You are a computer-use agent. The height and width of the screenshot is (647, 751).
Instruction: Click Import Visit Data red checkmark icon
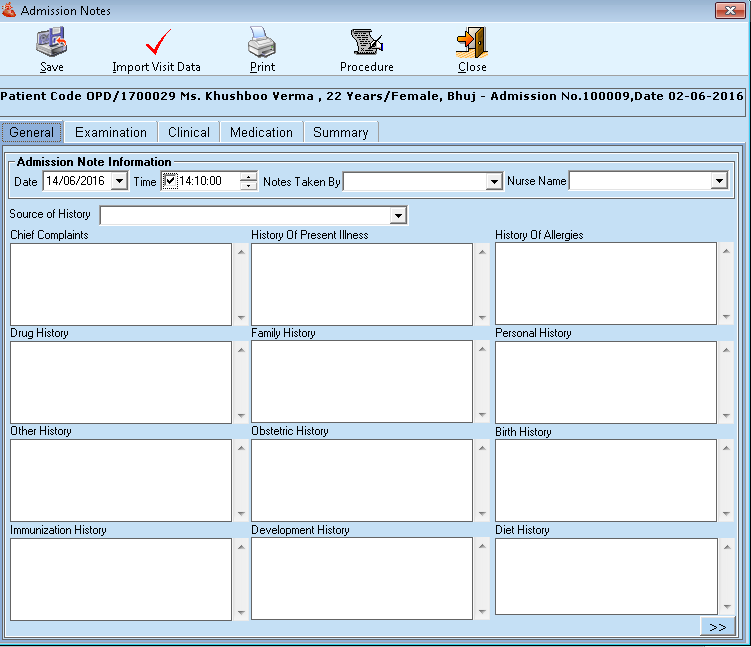157,44
